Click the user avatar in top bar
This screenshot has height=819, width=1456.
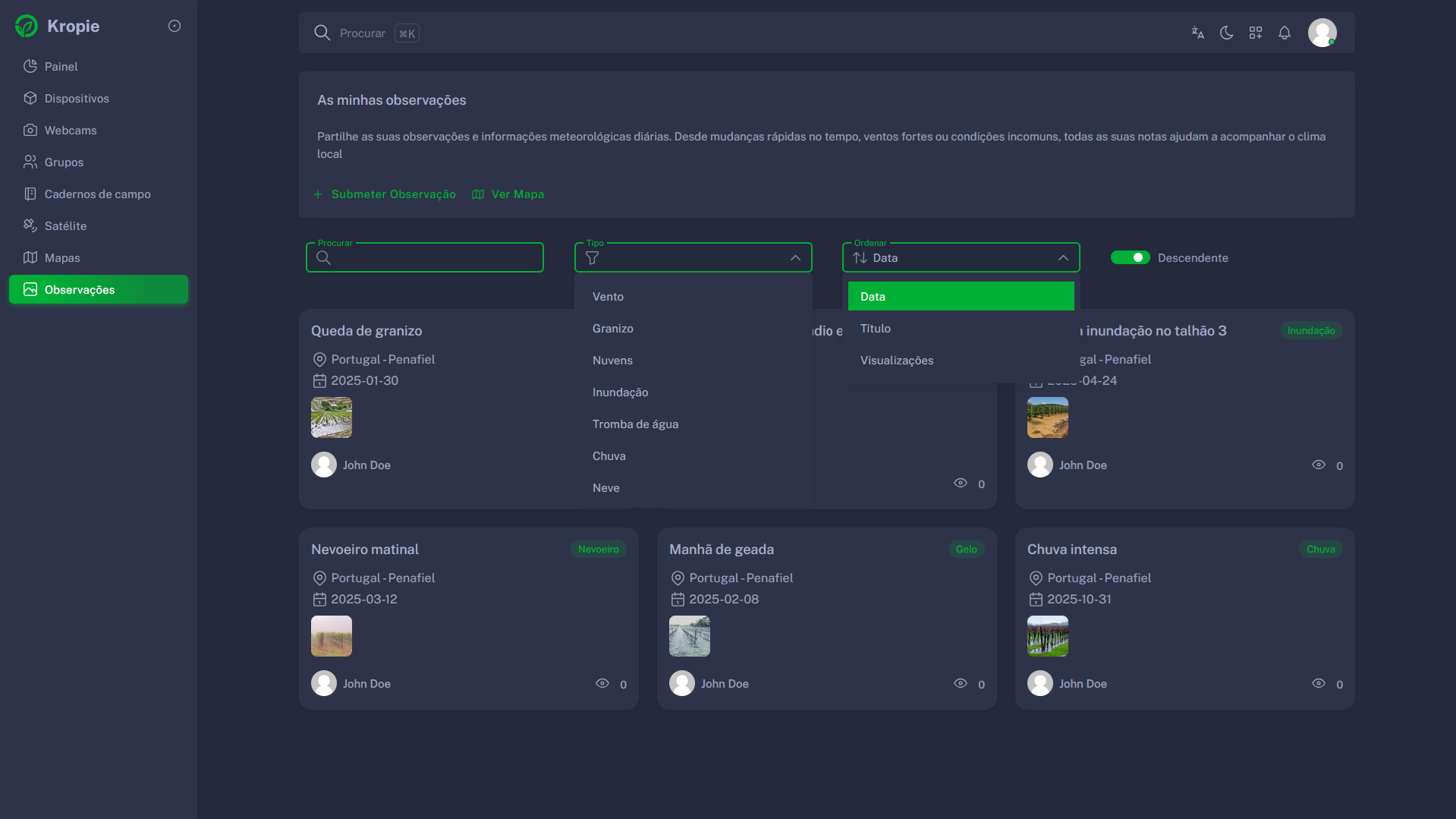pos(1322,33)
